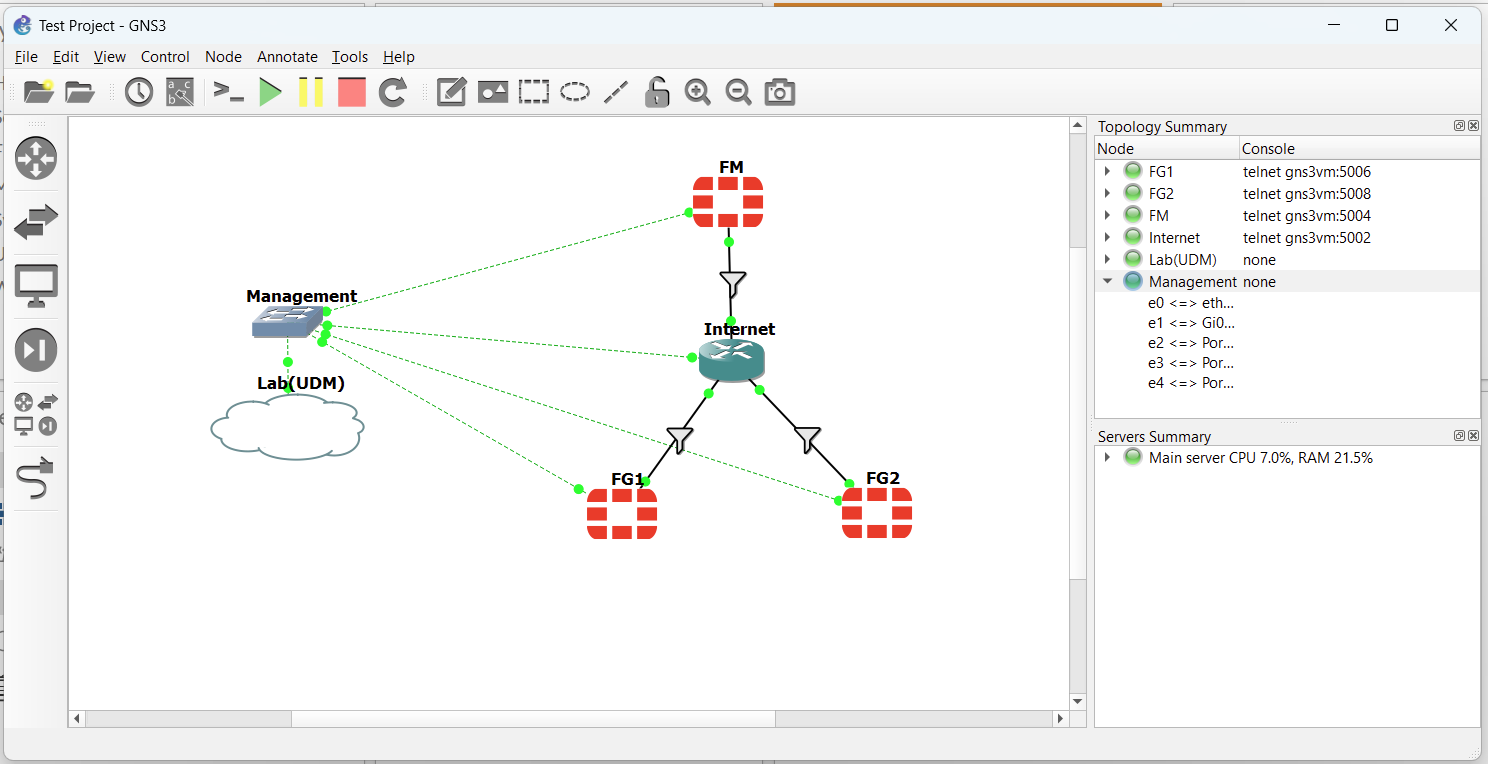
Task: Open the snapshots manager clock icon
Action: click(x=138, y=93)
